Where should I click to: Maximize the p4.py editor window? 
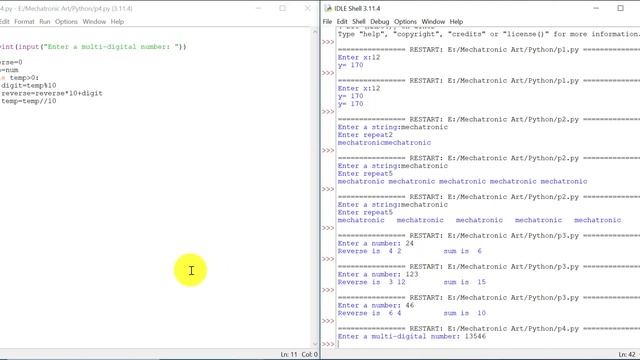pyautogui.click(x=282, y=8)
